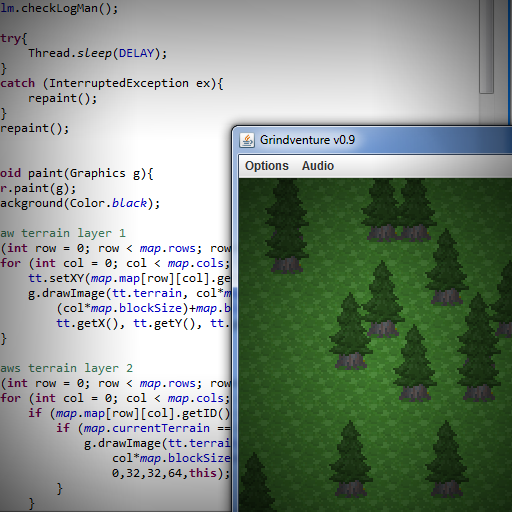Click the "tt.getX(), tt.getY(), tt." line
The height and width of the screenshot is (512, 512).
143,323
